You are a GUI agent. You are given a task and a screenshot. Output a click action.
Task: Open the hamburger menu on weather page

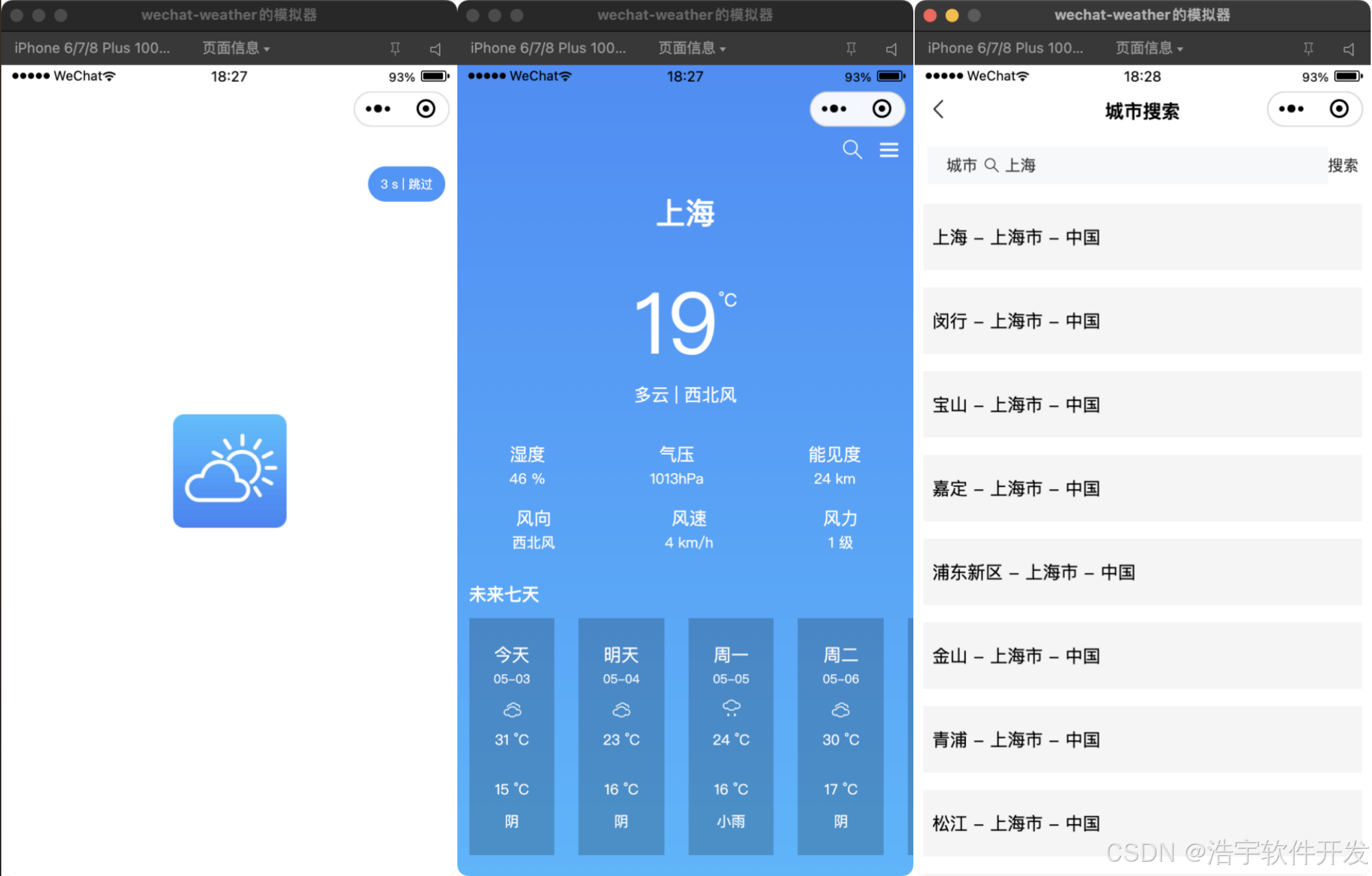[x=889, y=150]
